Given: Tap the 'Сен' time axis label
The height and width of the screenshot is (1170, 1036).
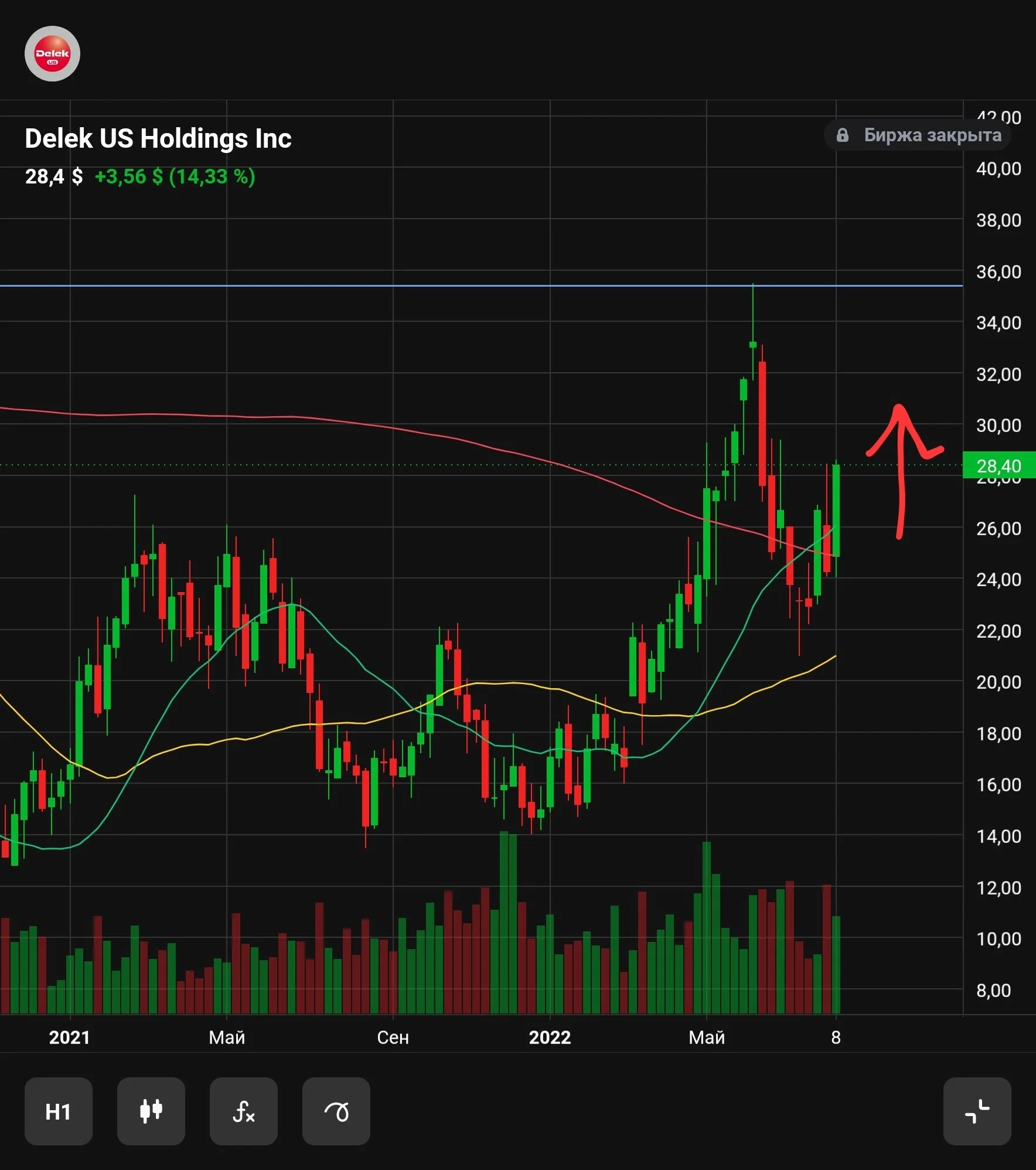Looking at the screenshot, I should pyautogui.click(x=393, y=1037).
